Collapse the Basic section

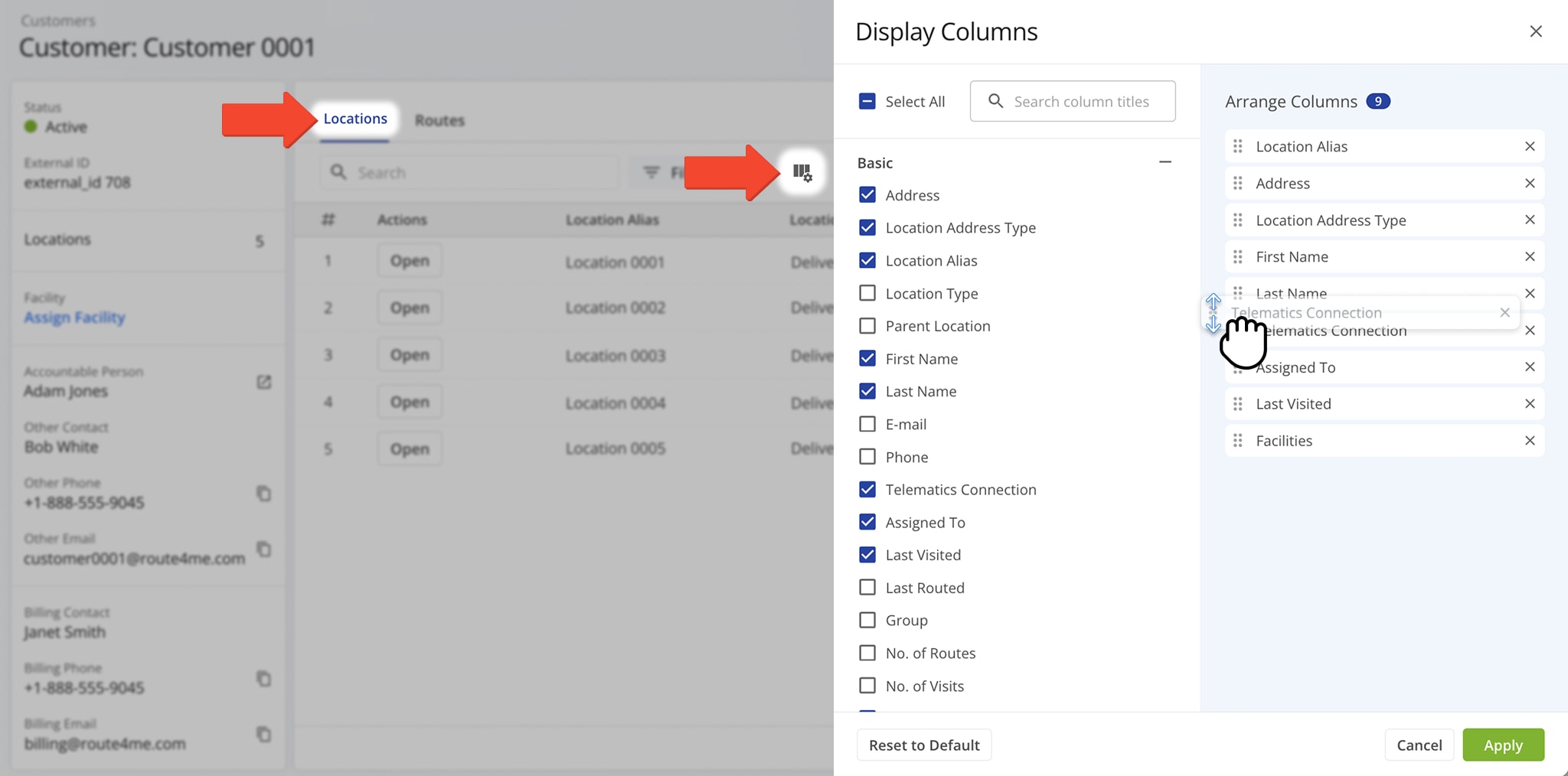point(1165,161)
